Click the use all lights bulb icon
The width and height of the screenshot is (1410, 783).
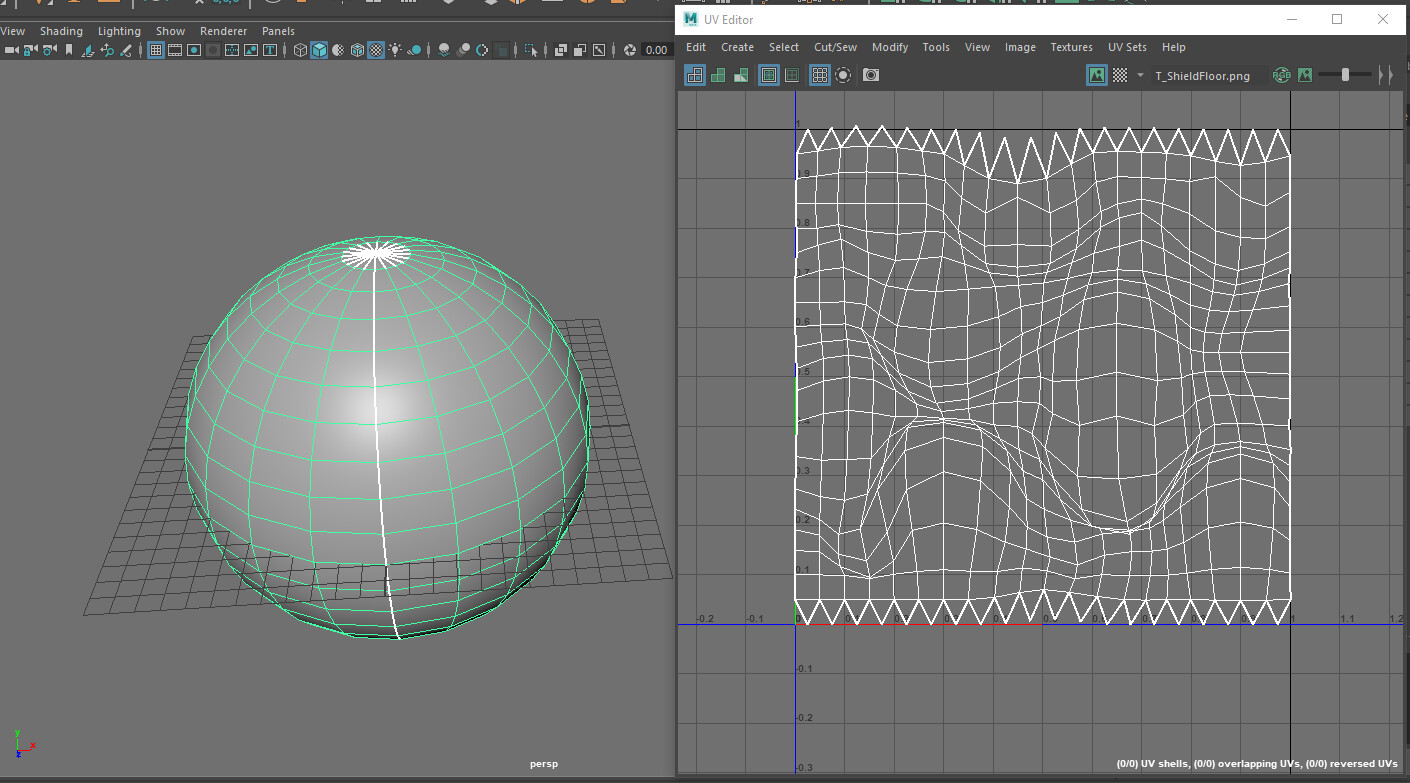coord(395,50)
